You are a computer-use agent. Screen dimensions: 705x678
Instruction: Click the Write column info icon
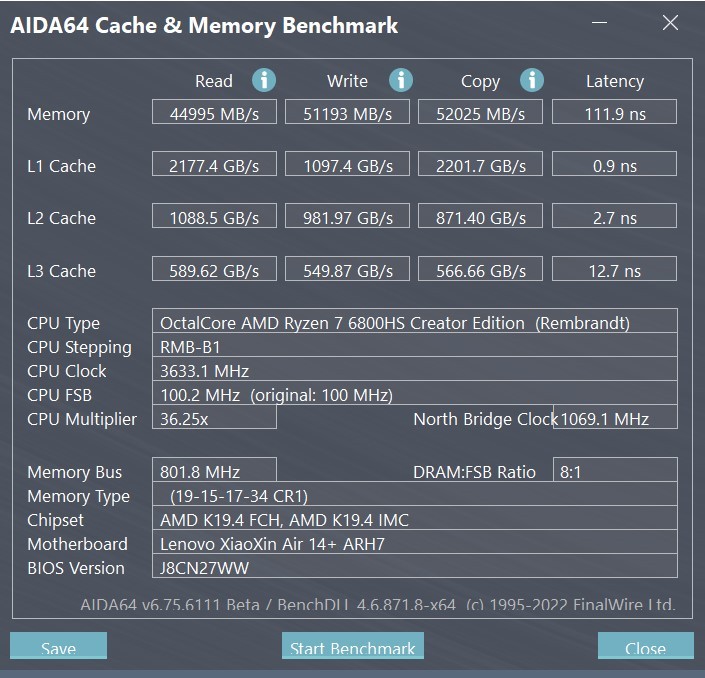click(x=400, y=81)
